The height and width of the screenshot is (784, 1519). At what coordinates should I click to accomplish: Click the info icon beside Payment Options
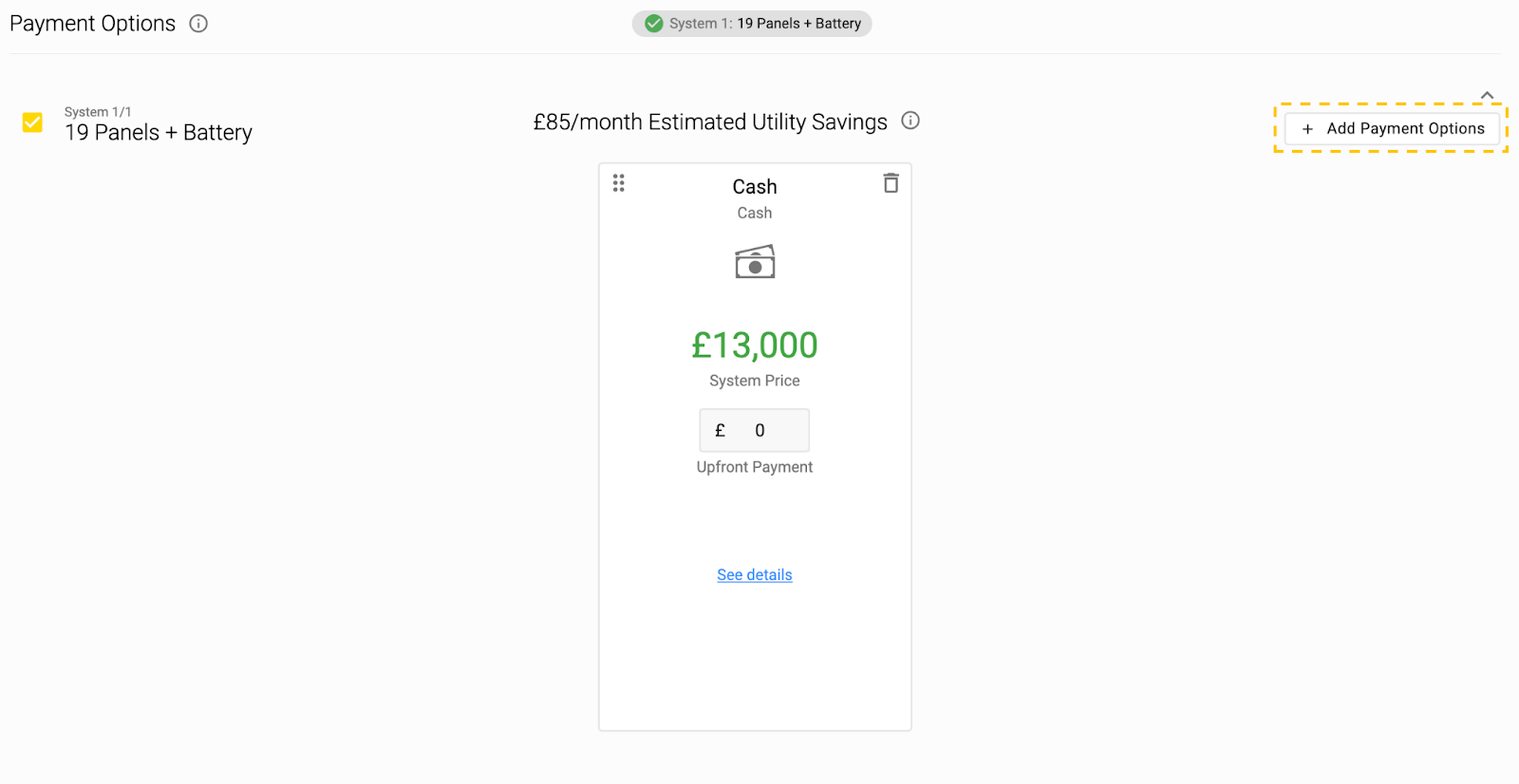coord(198,24)
